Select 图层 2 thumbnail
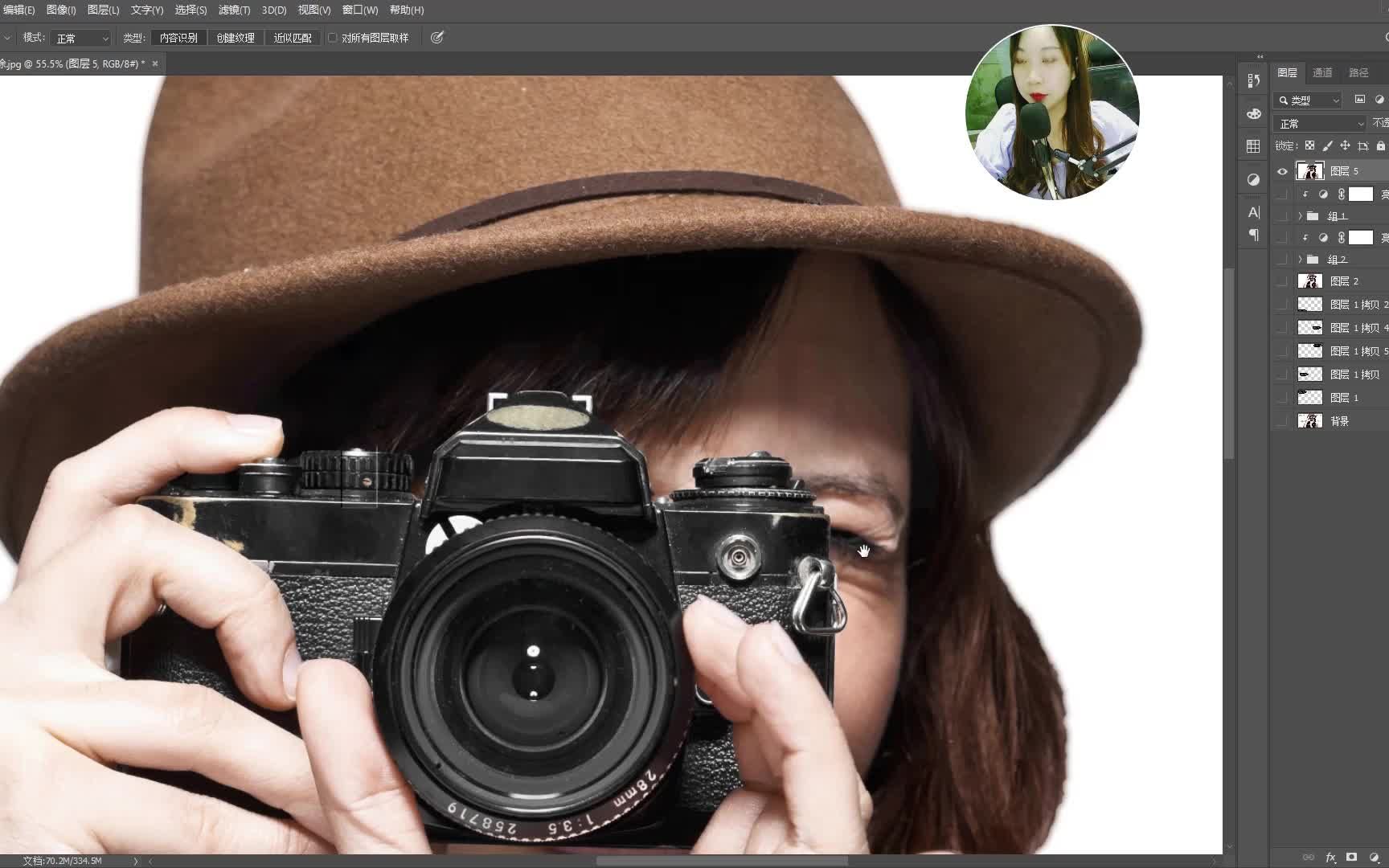Viewport: 1389px width, 868px height. point(1310,281)
